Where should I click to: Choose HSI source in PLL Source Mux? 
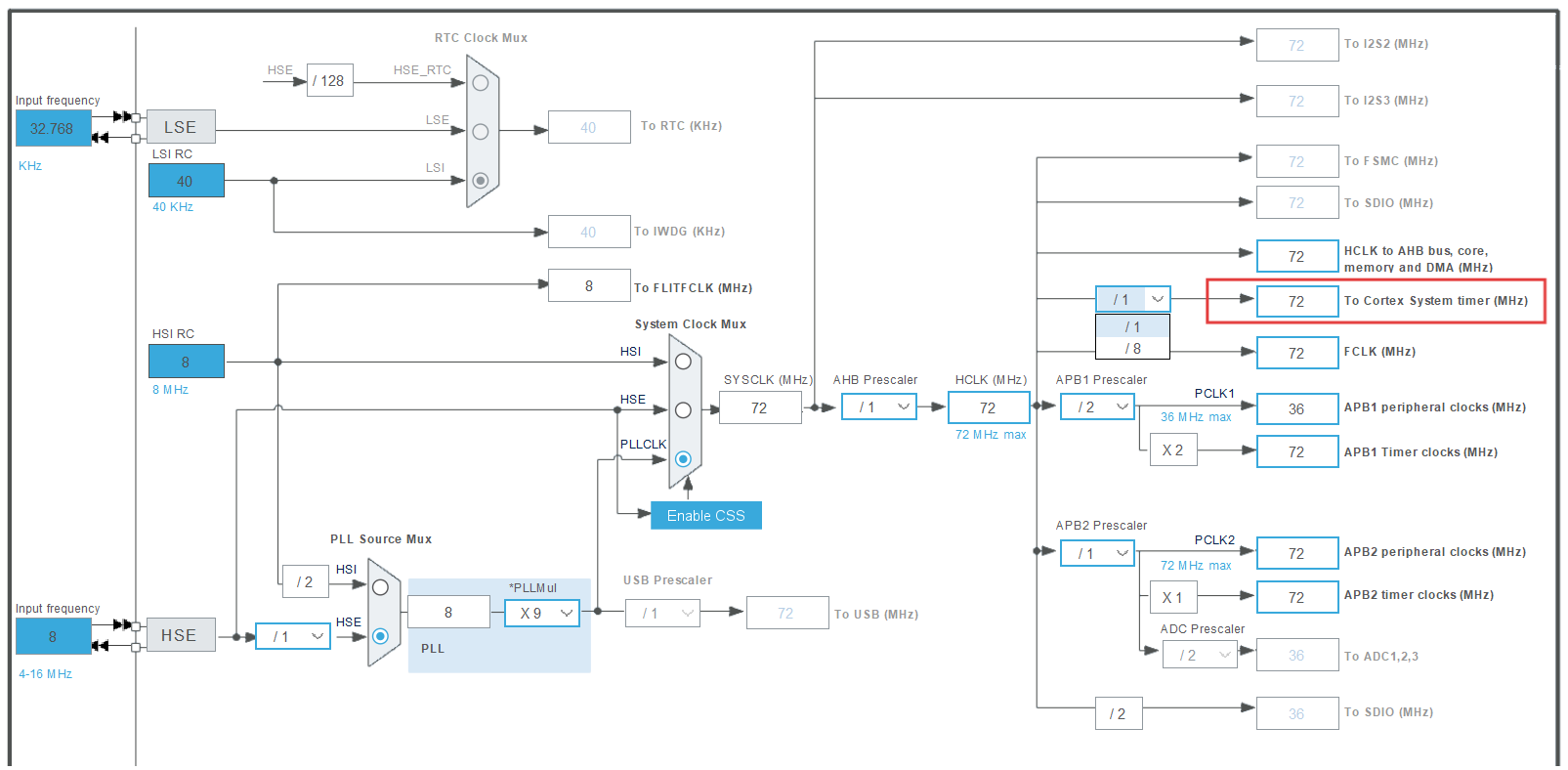point(380,587)
